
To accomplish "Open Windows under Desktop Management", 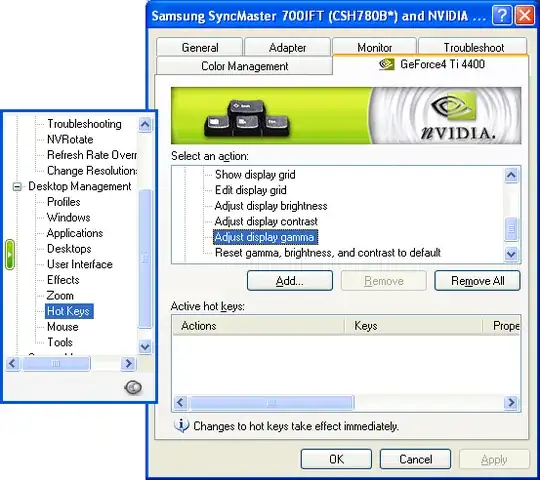I will click(69, 217).
